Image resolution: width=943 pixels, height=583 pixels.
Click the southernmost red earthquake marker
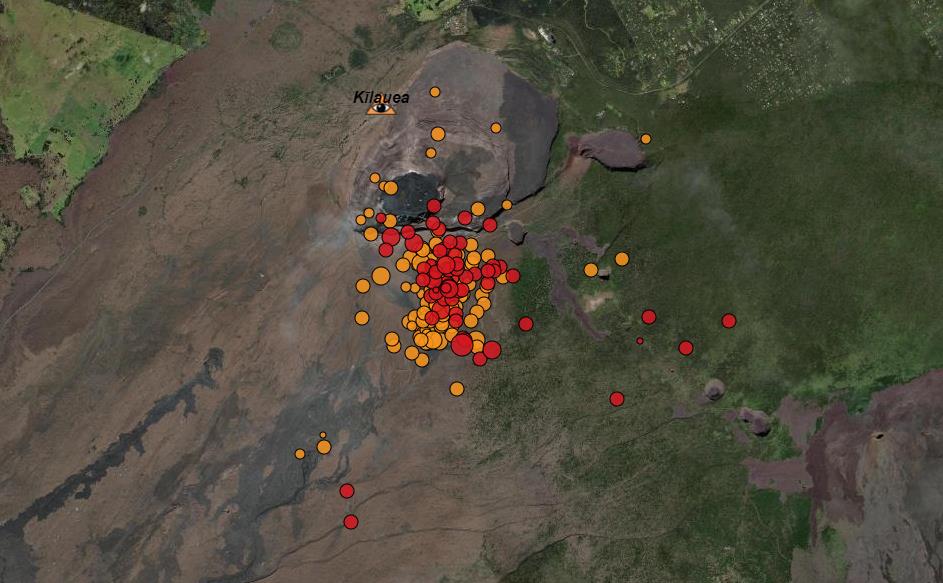351,522
